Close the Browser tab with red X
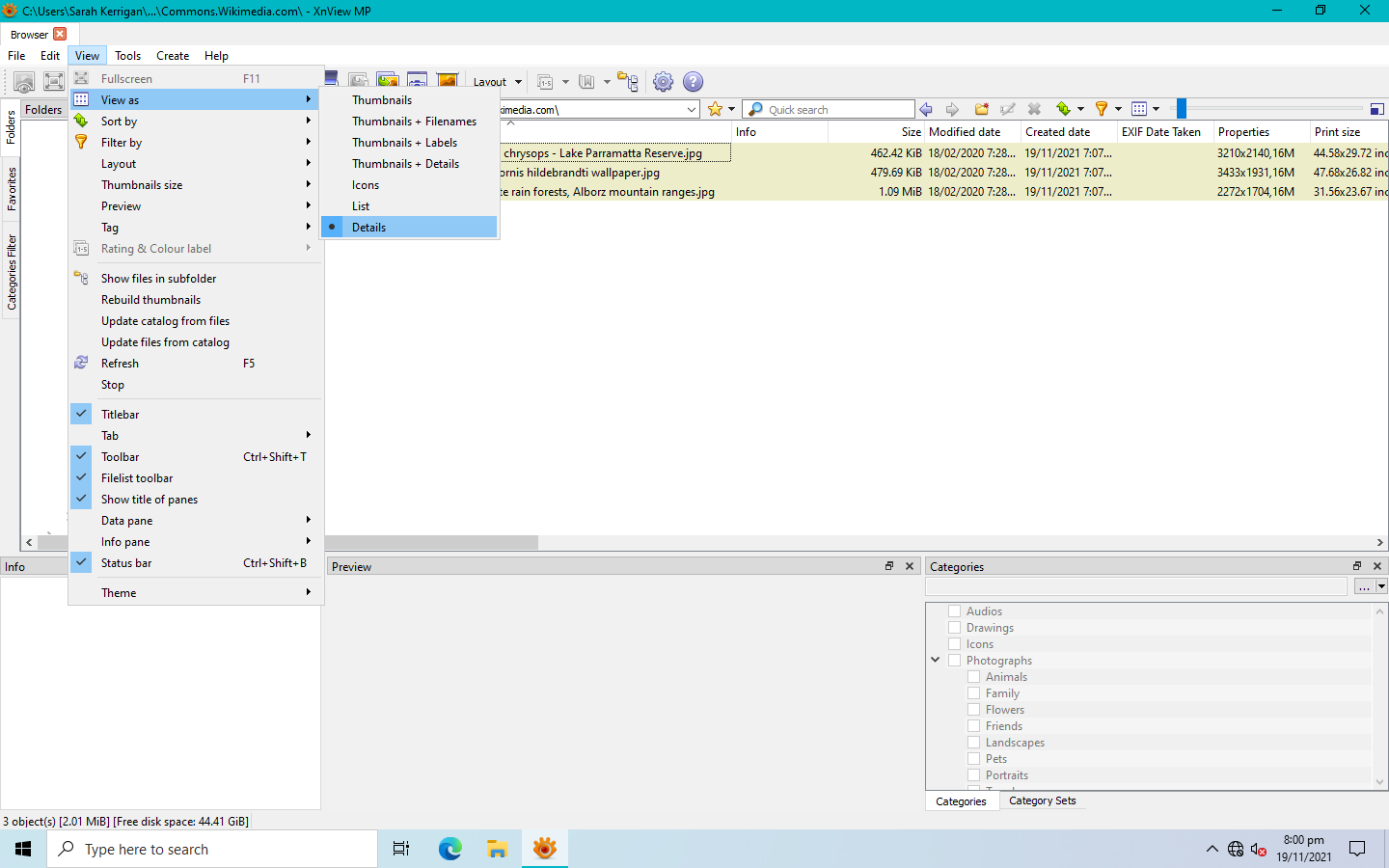1389x868 pixels. click(x=60, y=34)
